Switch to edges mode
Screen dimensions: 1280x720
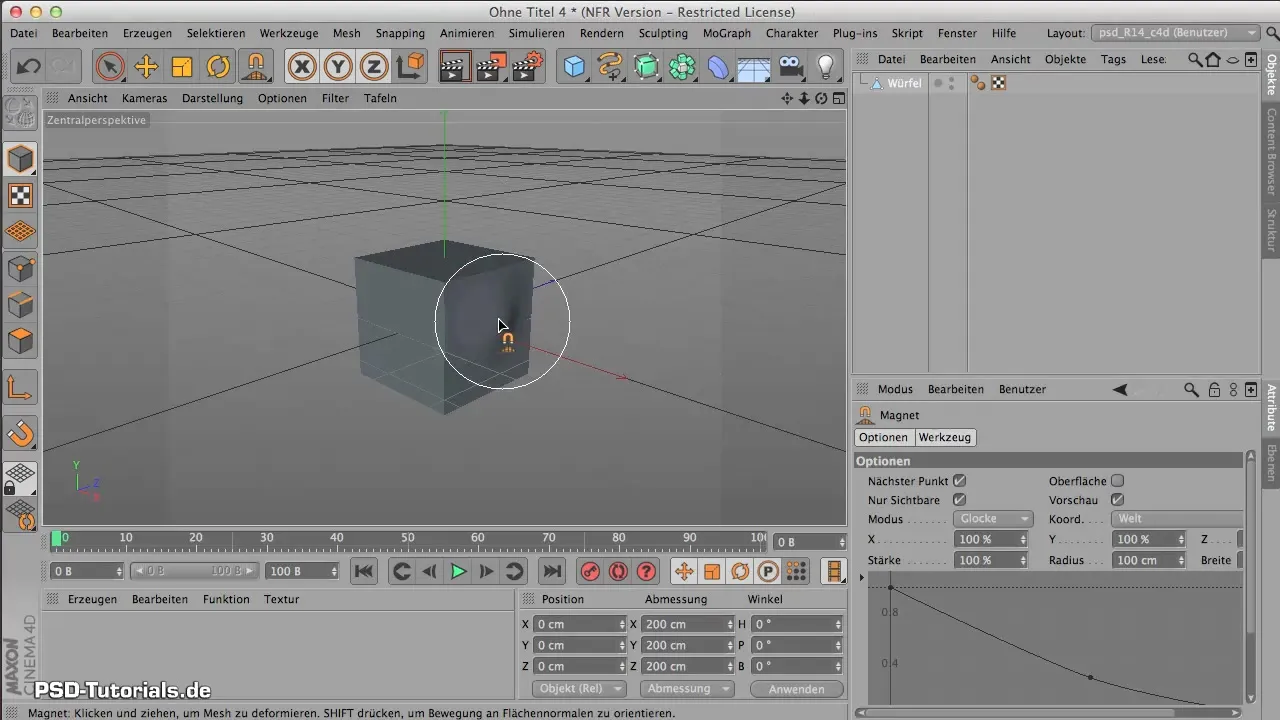click(x=21, y=305)
